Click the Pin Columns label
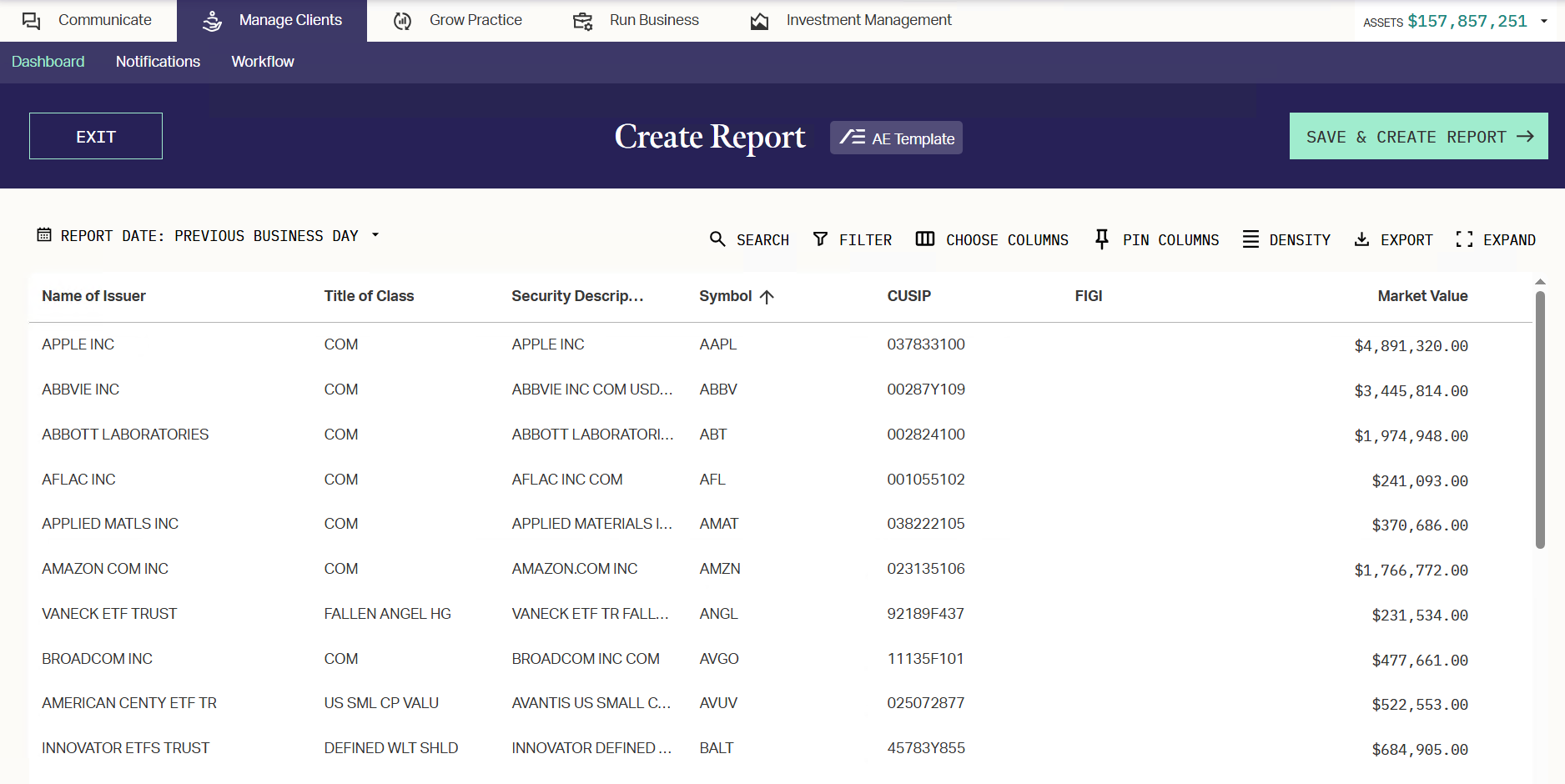 pyautogui.click(x=1170, y=240)
